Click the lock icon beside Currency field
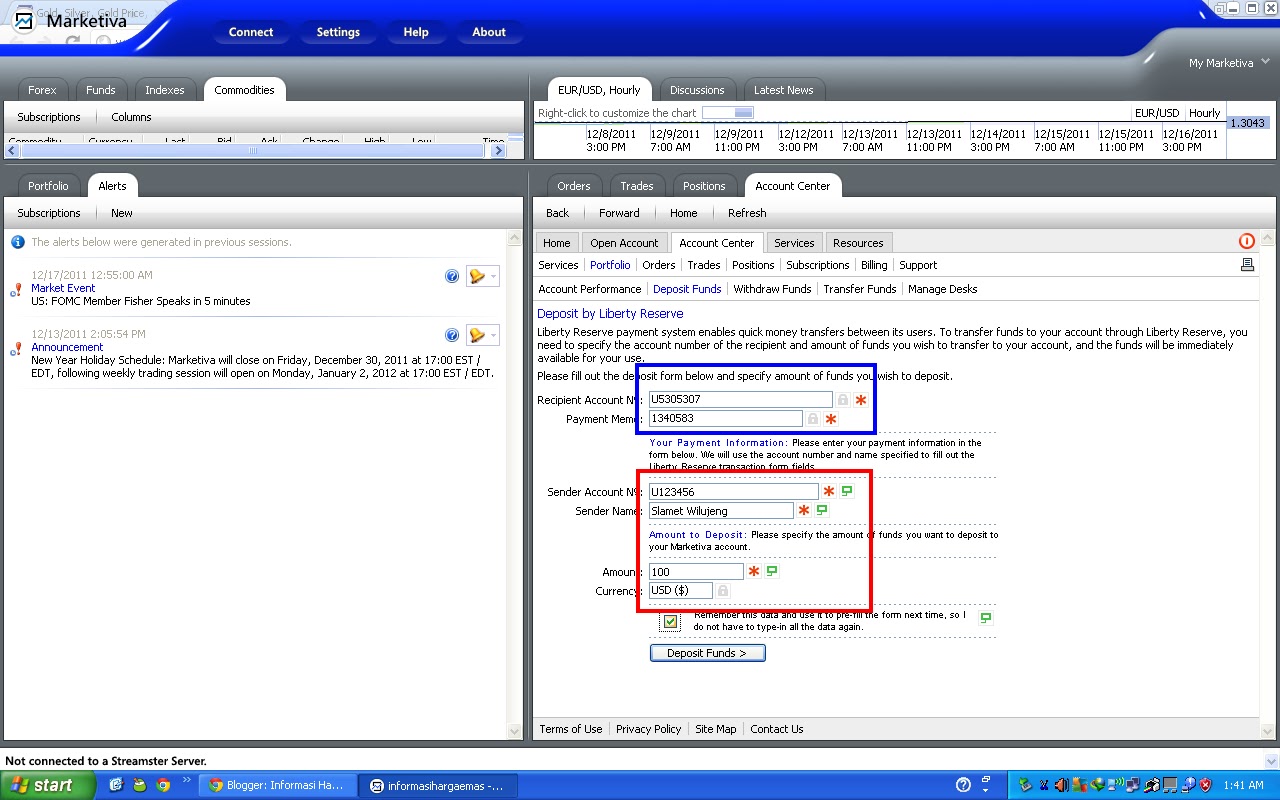This screenshot has width=1280, height=800. pos(723,591)
